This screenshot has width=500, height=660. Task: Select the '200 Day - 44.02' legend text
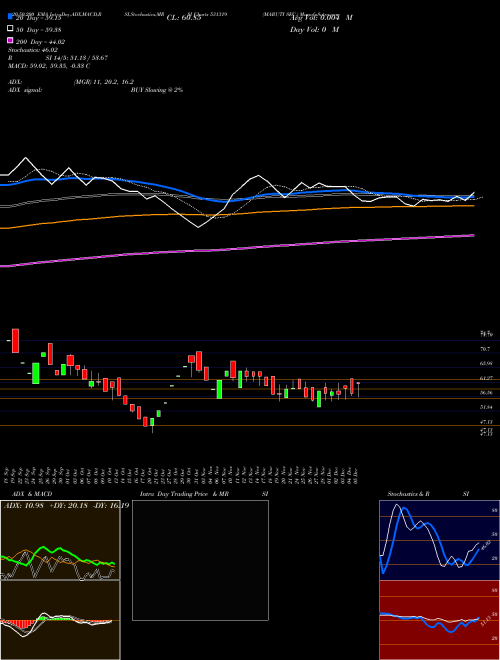41,41
